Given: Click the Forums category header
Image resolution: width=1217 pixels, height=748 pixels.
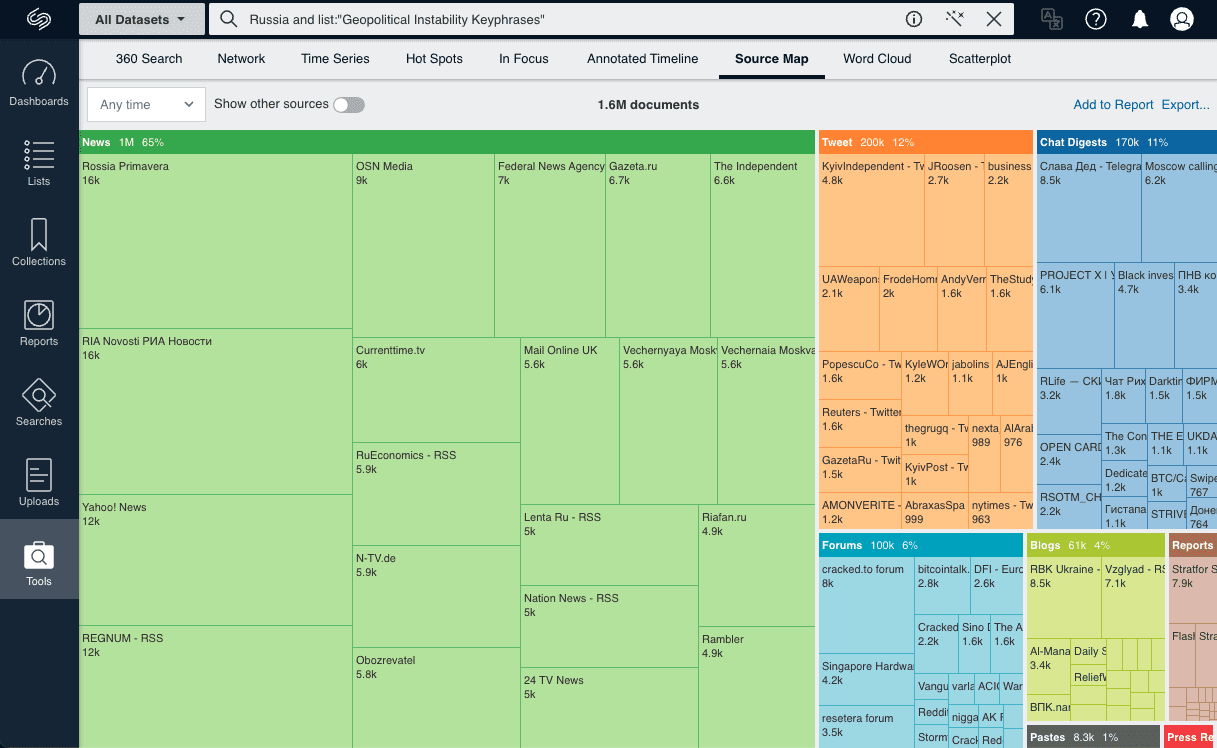Looking at the screenshot, I should (x=921, y=546).
